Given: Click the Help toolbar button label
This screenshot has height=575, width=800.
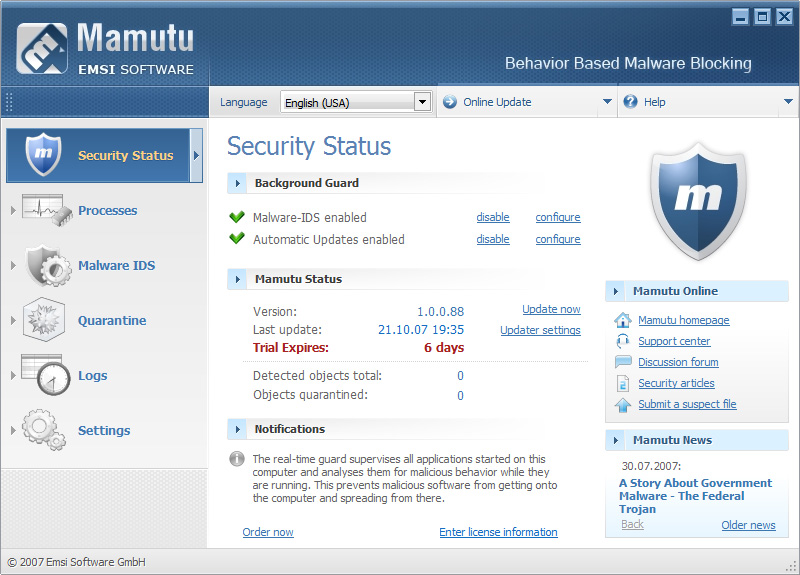Looking at the screenshot, I should [x=654, y=102].
